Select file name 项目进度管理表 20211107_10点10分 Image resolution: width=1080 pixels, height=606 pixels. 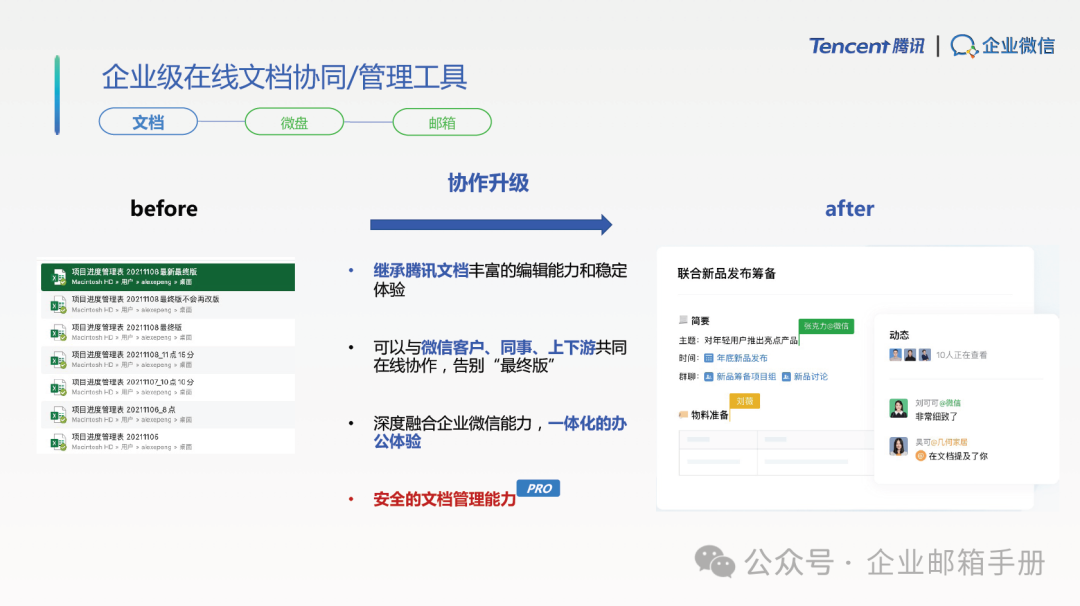[133, 382]
